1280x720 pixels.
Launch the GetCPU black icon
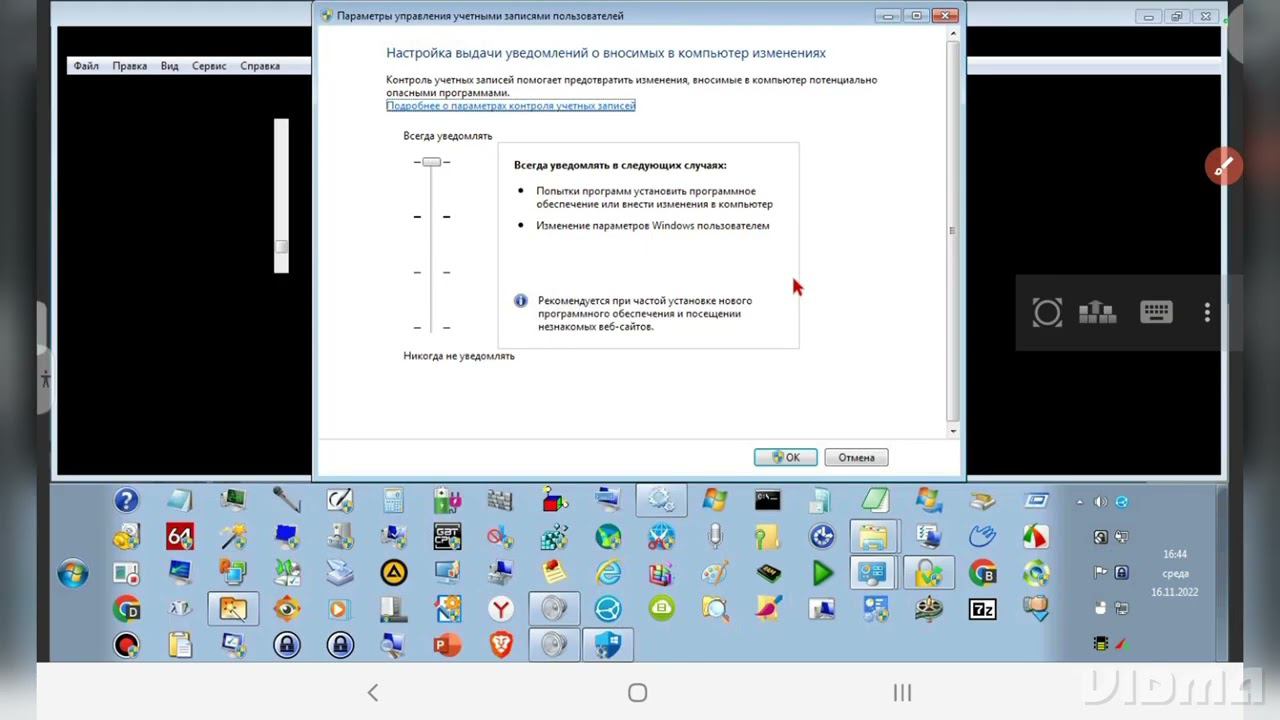tap(447, 537)
